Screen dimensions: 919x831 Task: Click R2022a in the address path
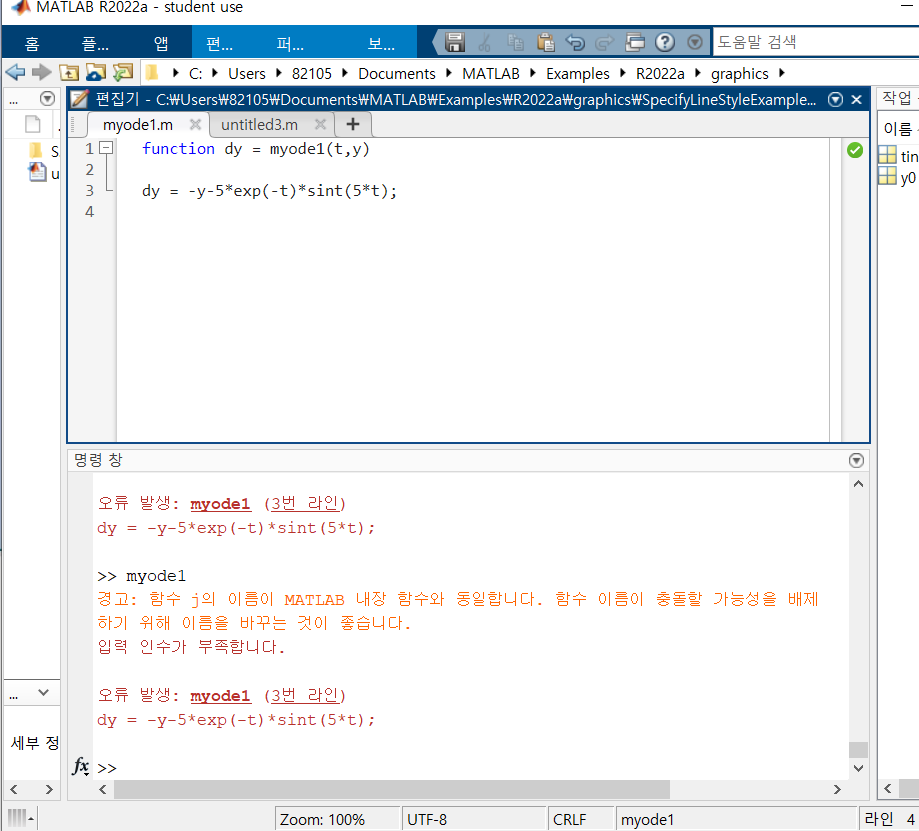660,74
